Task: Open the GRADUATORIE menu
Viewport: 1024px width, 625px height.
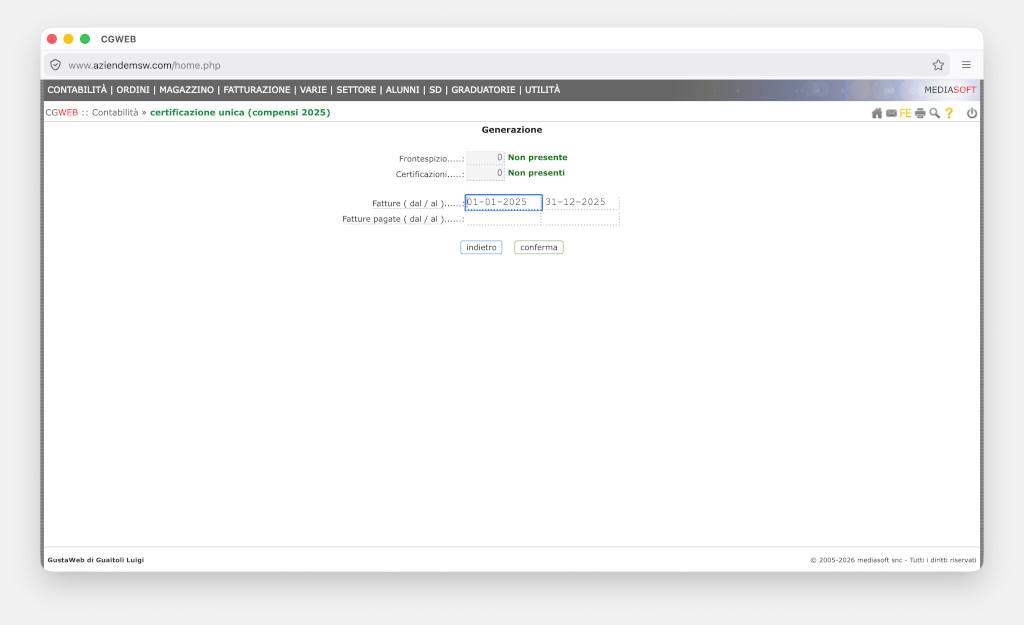Action: coord(483,90)
